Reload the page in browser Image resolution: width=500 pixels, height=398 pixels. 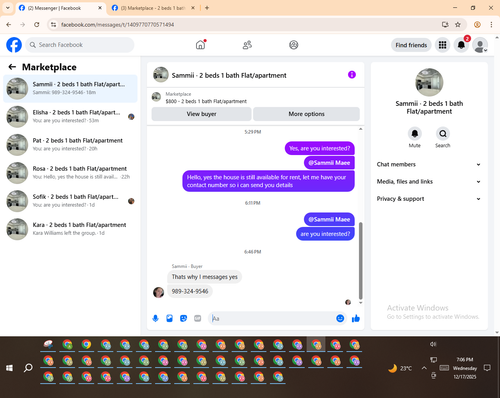37,25
